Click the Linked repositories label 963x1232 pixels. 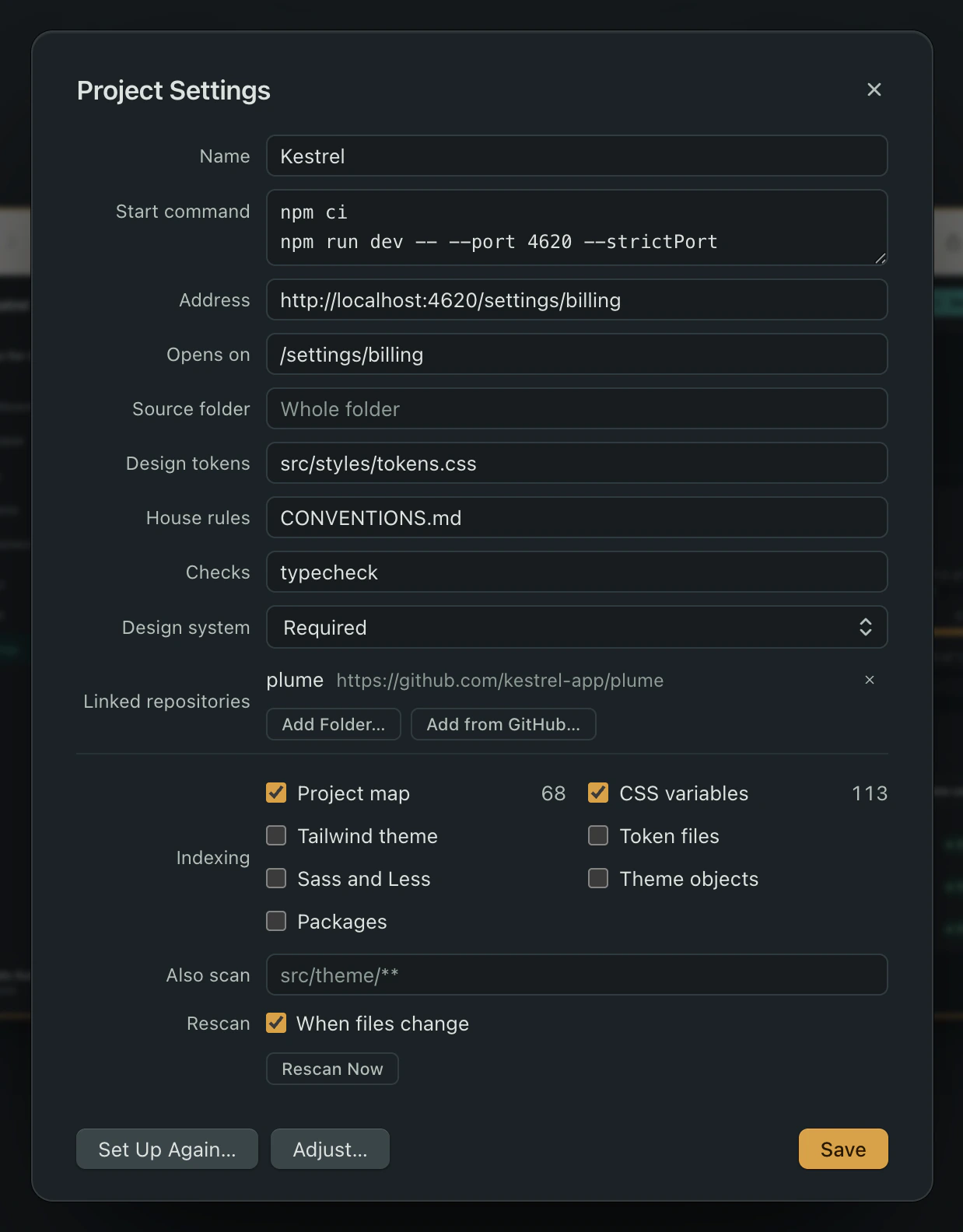pyautogui.click(x=166, y=702)
